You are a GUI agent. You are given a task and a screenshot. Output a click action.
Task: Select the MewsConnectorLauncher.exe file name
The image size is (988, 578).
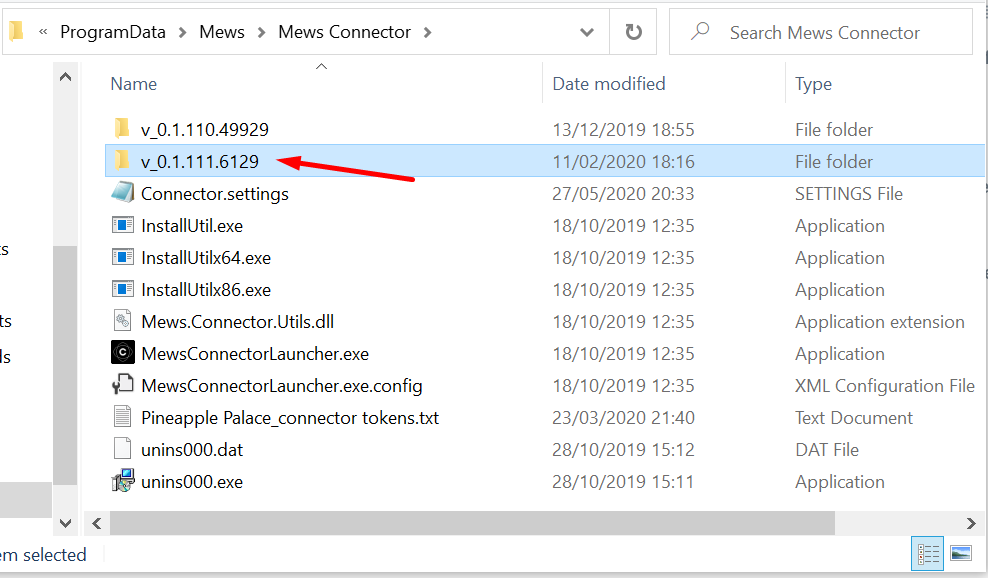coord(255,354)
